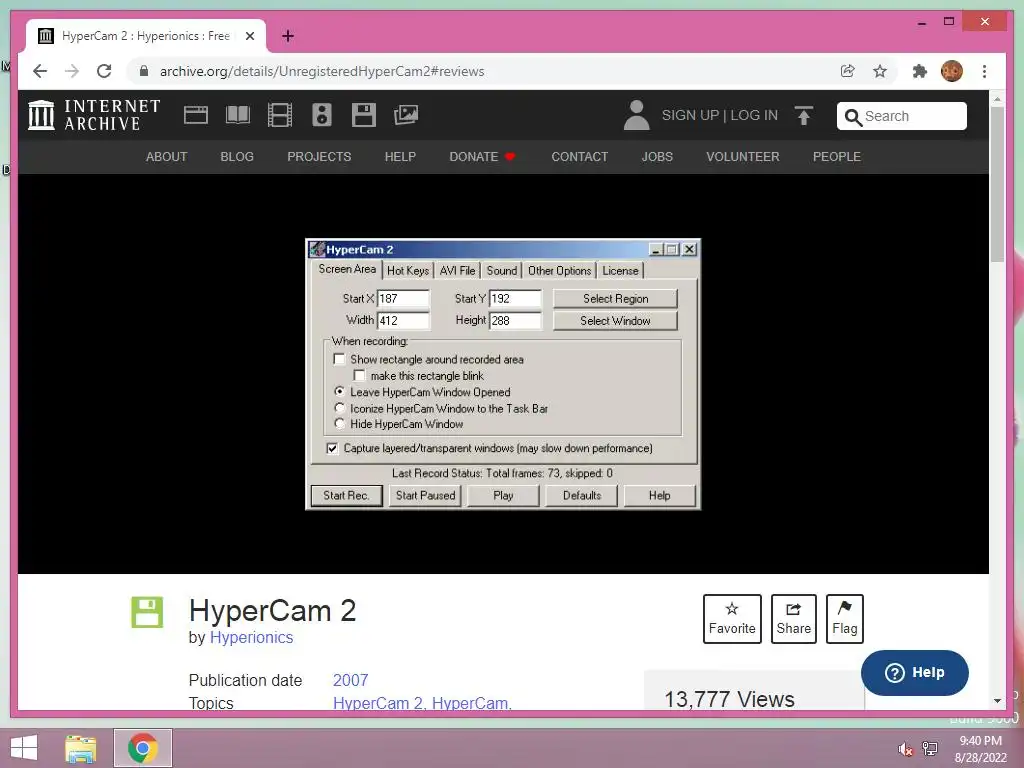Click the Height input field

pyautogui.click(x=515, y=320)
